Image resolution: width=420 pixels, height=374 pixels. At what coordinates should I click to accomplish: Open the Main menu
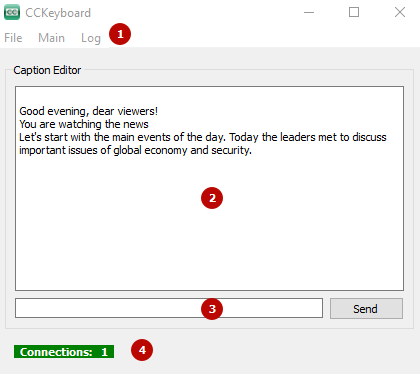[51, 38]
